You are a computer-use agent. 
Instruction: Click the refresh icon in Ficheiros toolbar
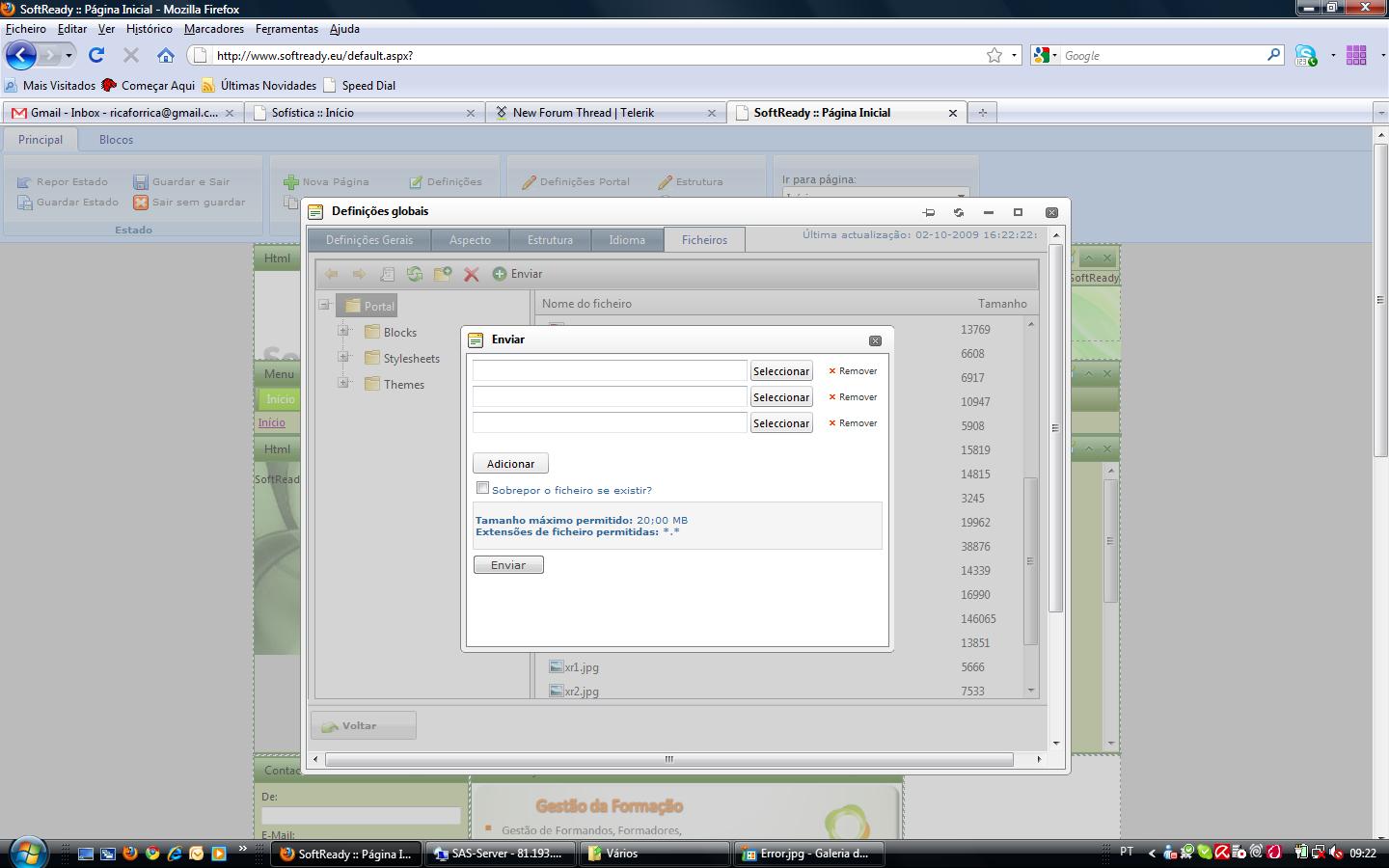(415, 274)
